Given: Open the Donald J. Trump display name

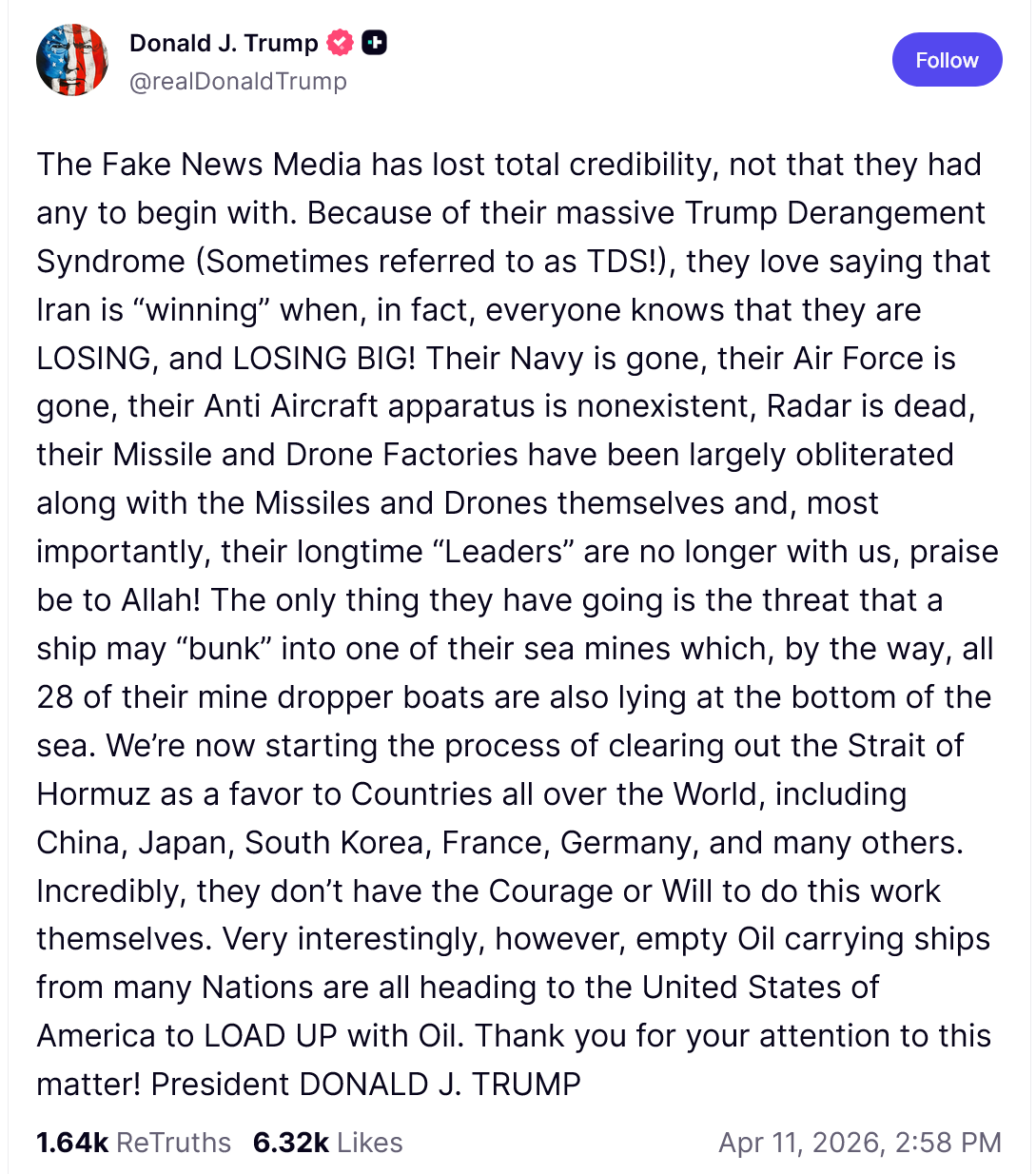Looking at the screenshot, I should pyautogui.click(x=224, y=43).
